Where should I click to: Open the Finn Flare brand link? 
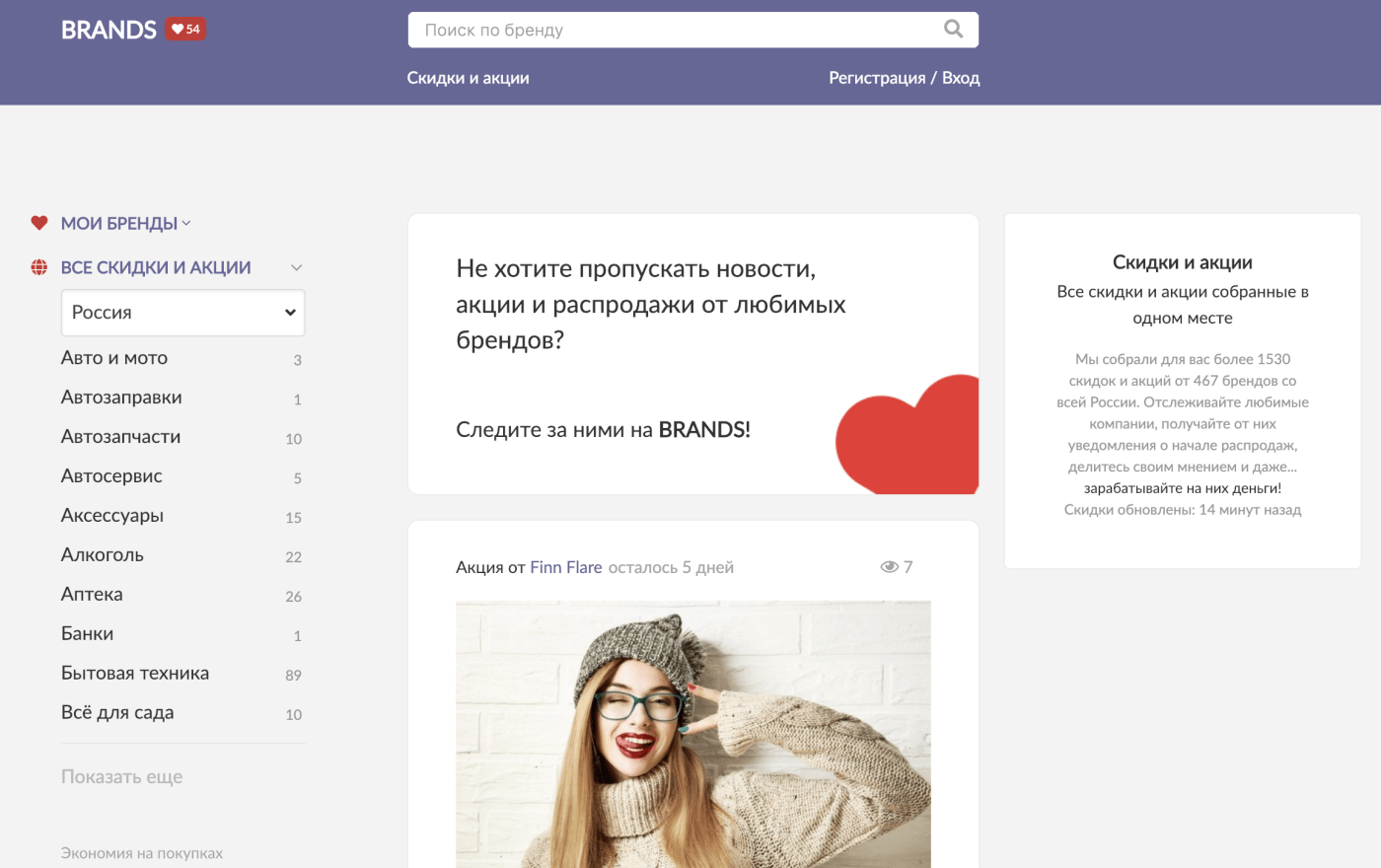click(564, 566)
